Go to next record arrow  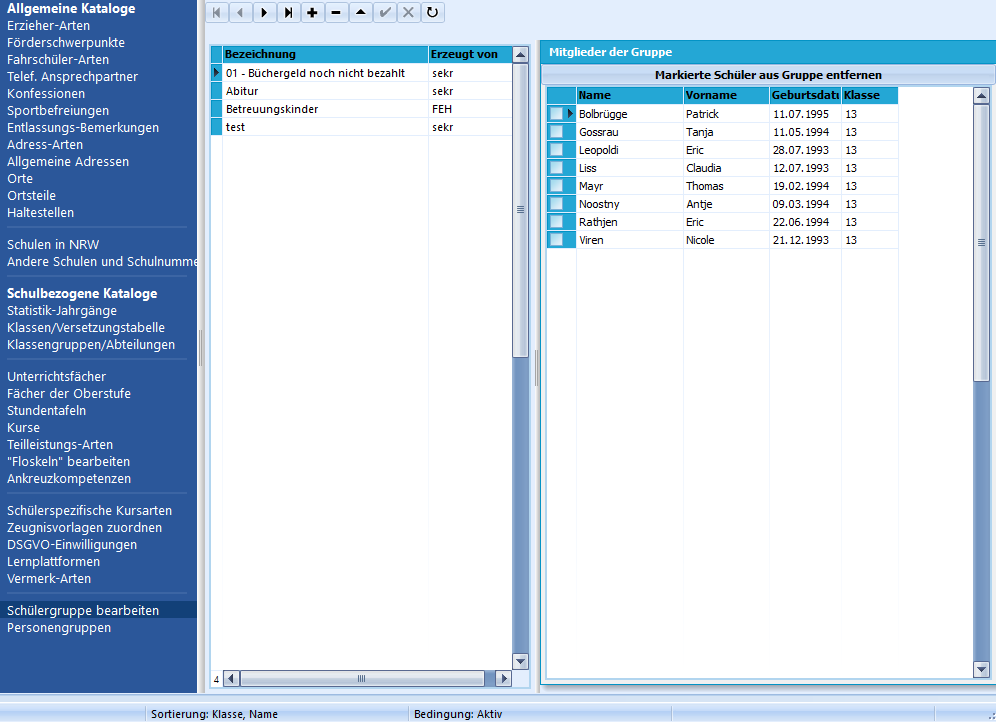click(264, 12)
